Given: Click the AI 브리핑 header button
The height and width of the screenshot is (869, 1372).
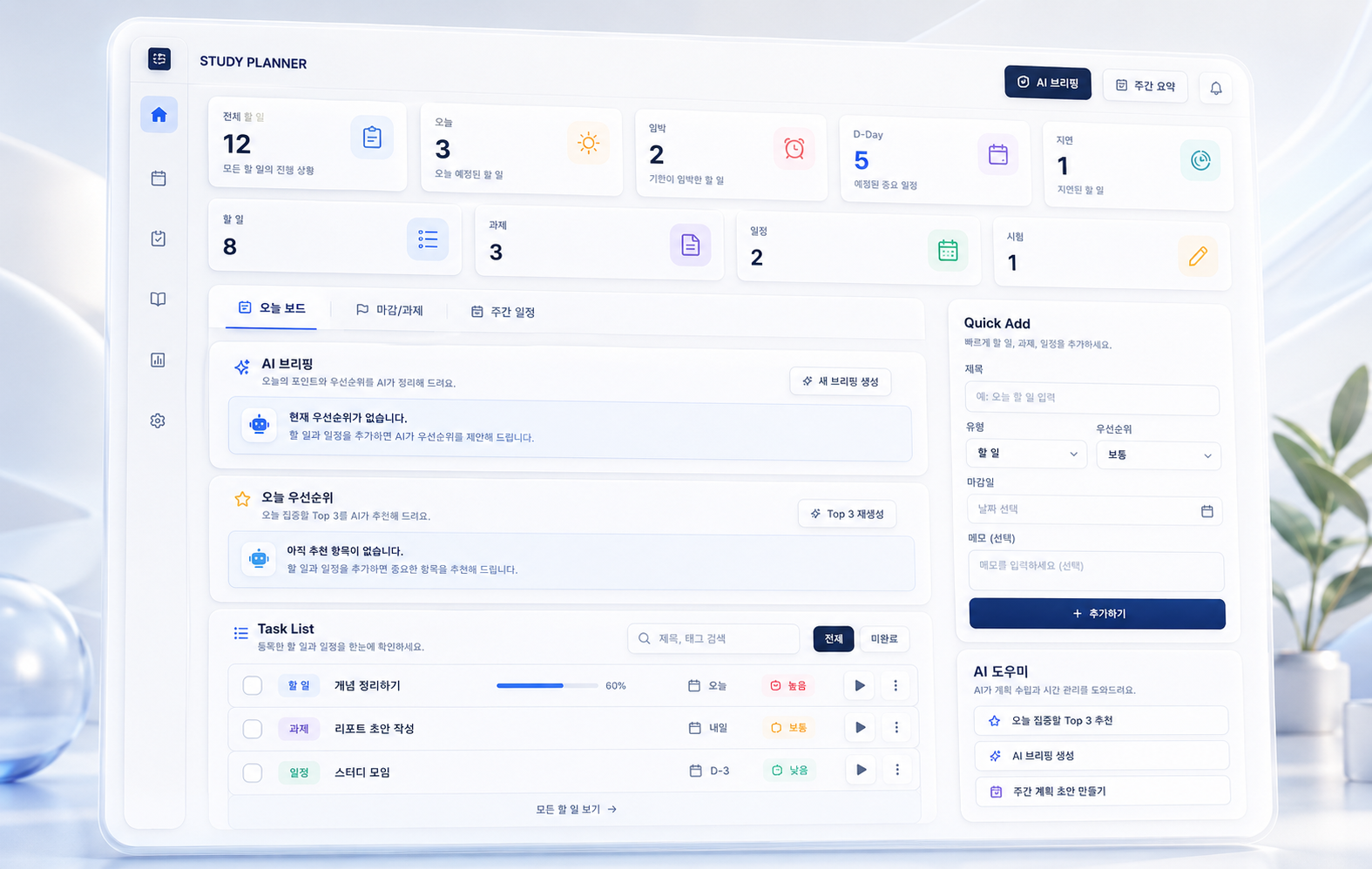Looking at the screenshot, I should pyautogui.click(x=1048, y=83).
